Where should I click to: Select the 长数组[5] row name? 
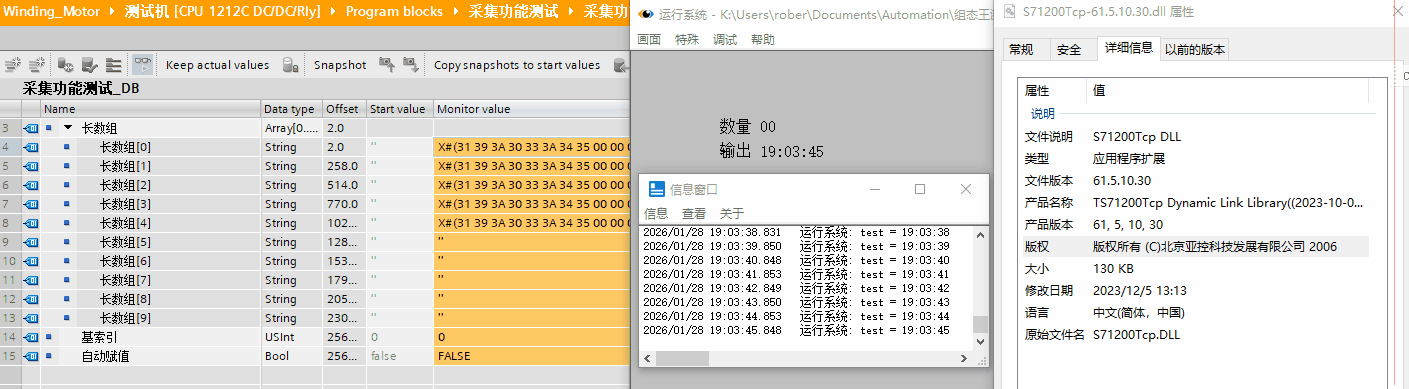125,242
